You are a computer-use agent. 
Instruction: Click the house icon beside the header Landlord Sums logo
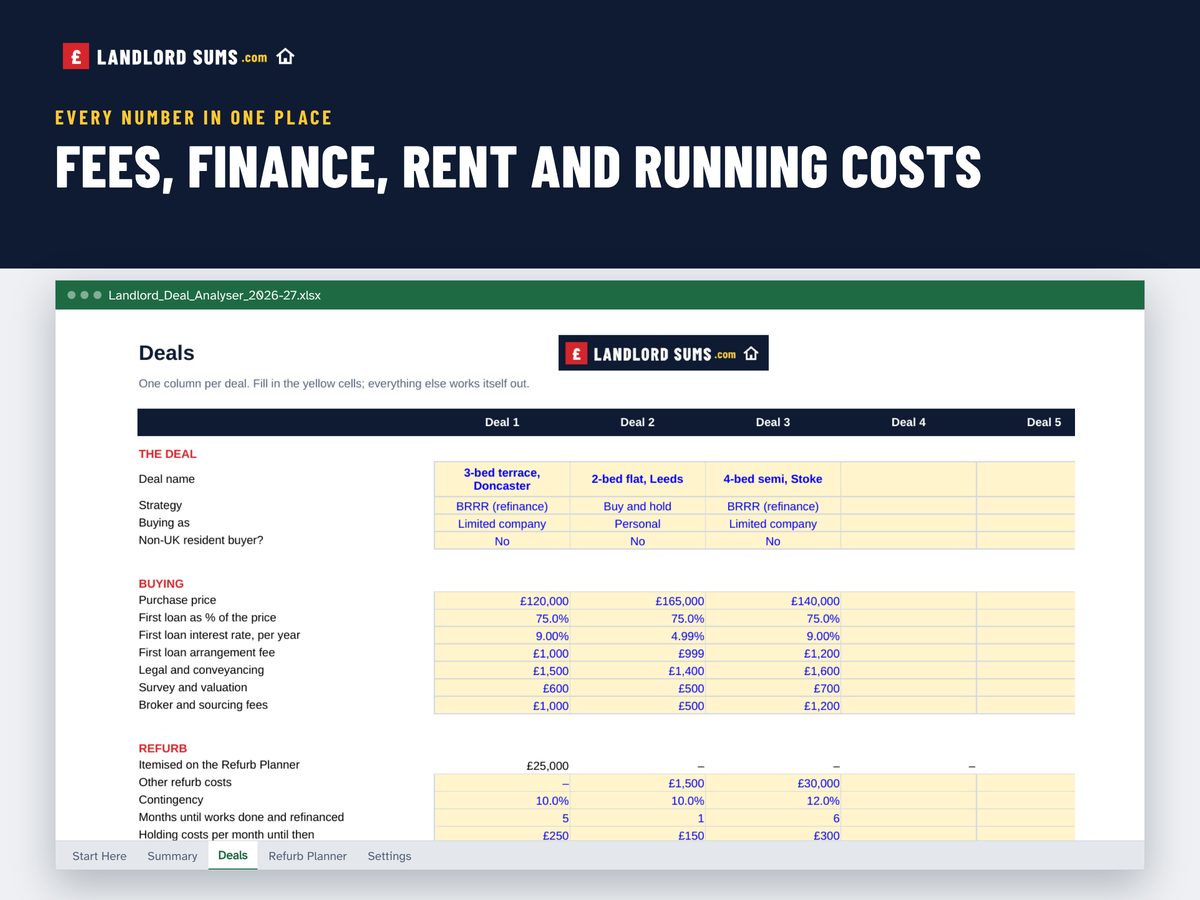(285, 57)
